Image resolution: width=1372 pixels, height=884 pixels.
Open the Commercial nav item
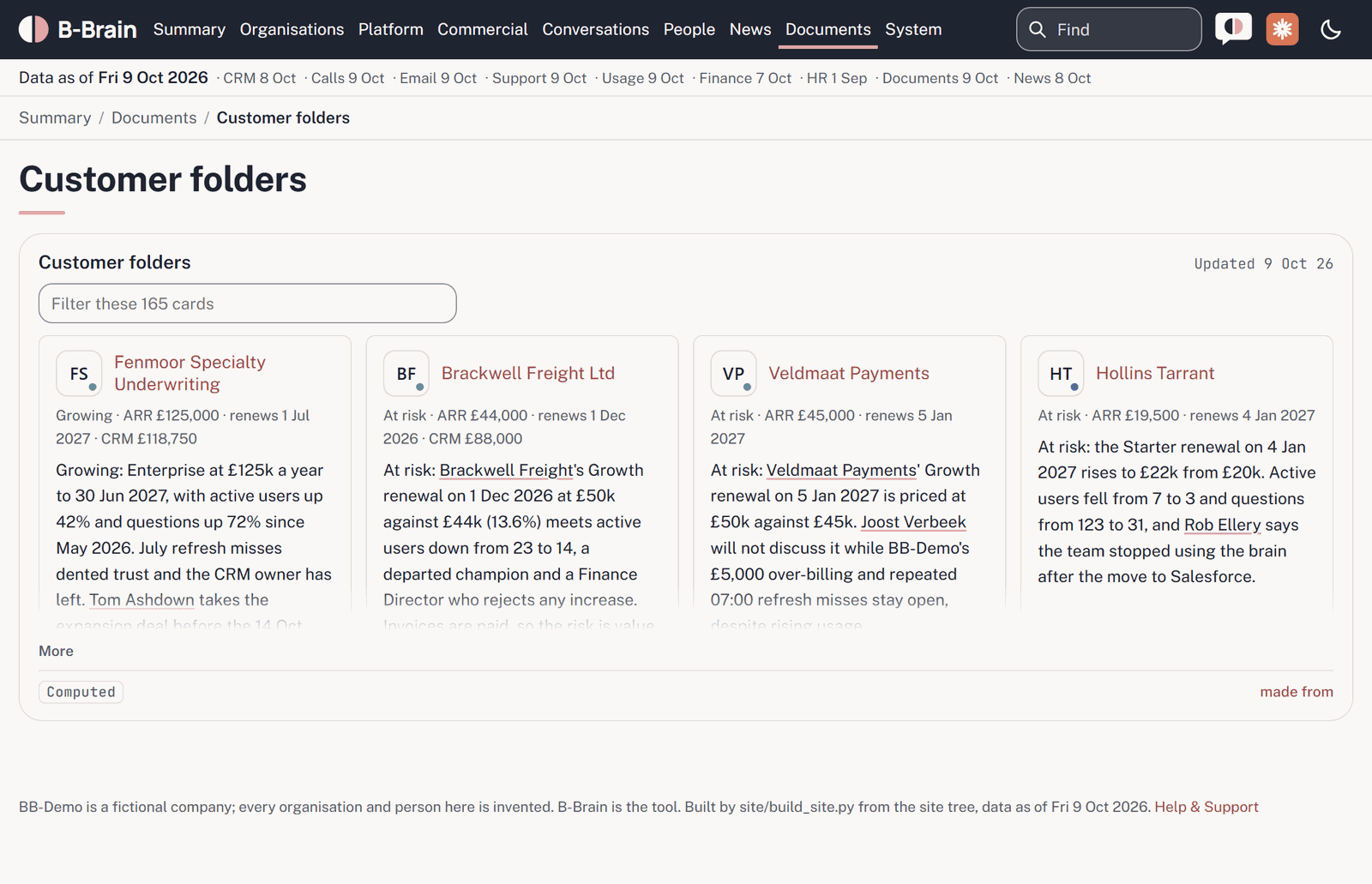click(483, 29)
